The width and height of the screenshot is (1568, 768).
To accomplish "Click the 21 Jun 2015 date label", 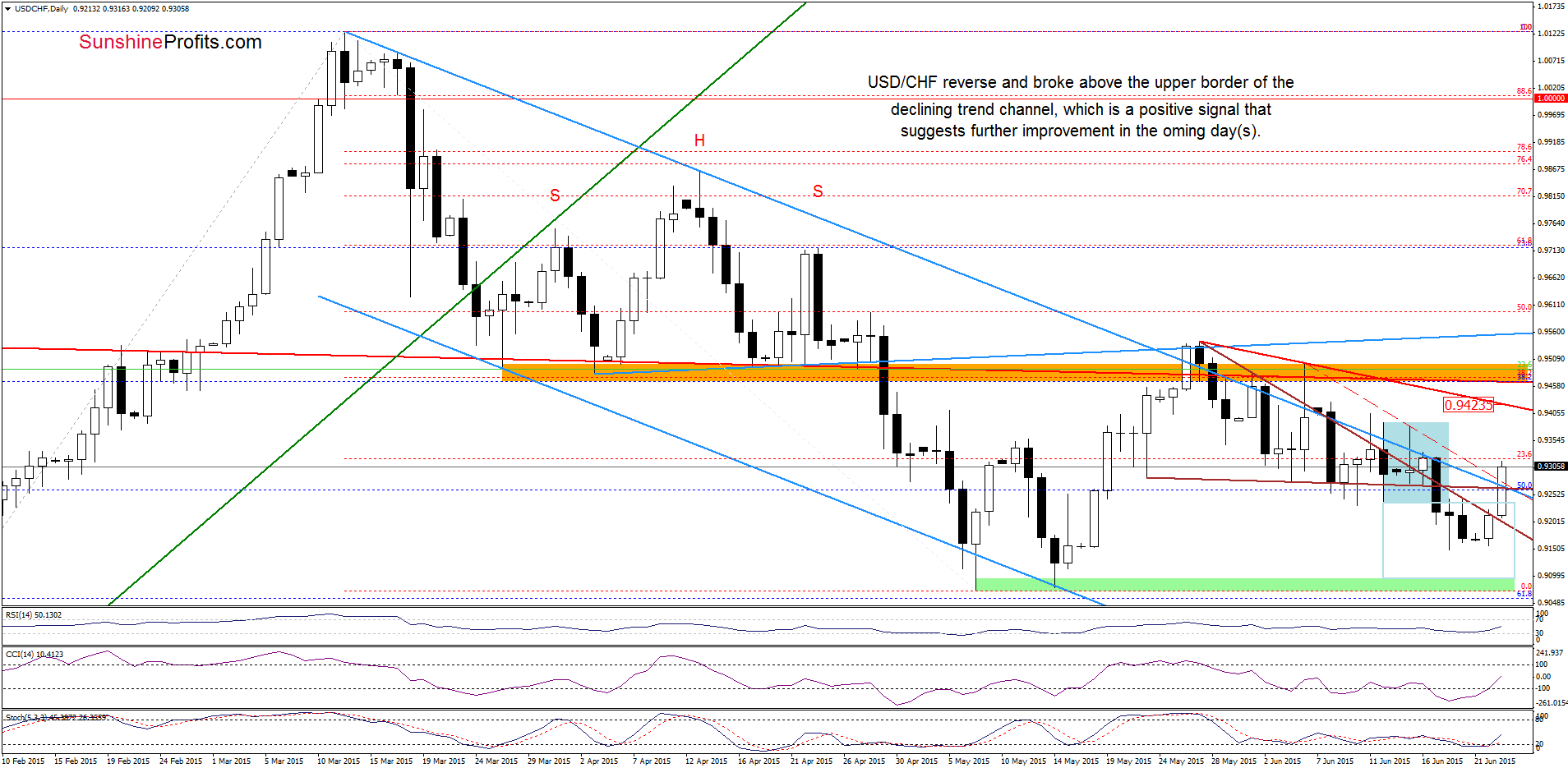I will click(1495, 761).
